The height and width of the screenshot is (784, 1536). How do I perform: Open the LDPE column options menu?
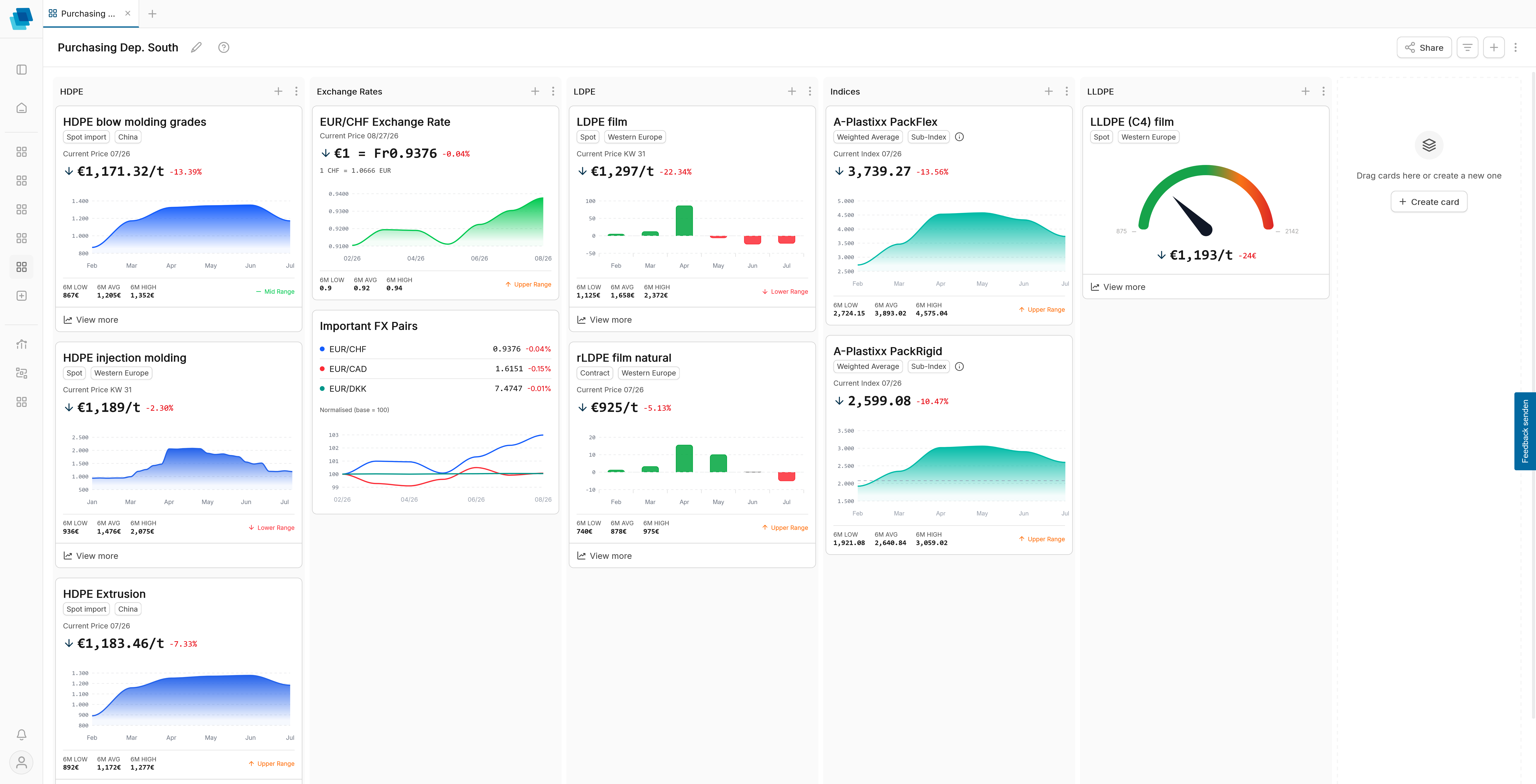(810, 91)
